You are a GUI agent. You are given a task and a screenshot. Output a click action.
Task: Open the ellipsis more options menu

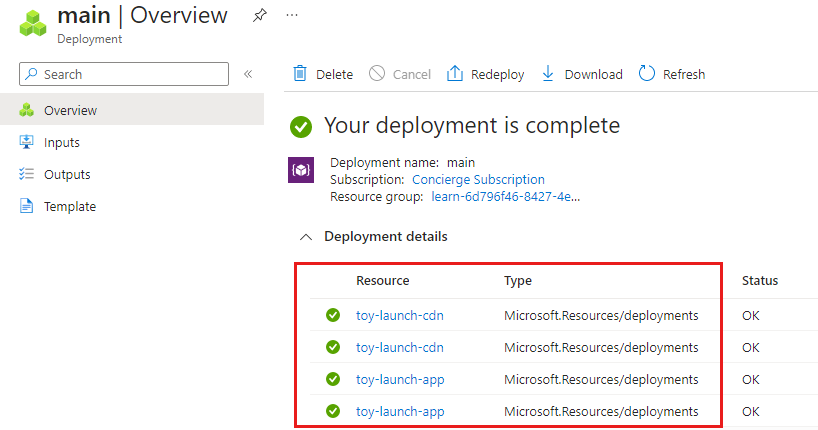tap(292, 16)
